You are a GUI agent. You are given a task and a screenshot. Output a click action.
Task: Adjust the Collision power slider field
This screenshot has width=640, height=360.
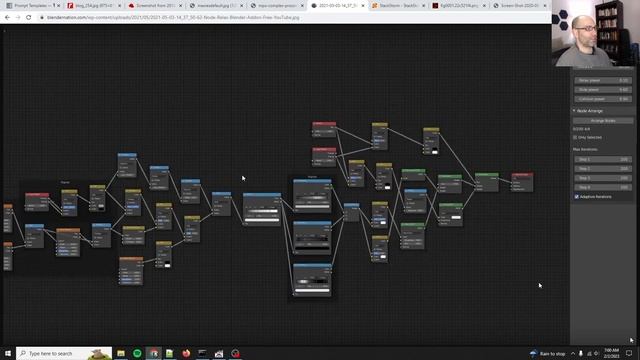[603, 99]
